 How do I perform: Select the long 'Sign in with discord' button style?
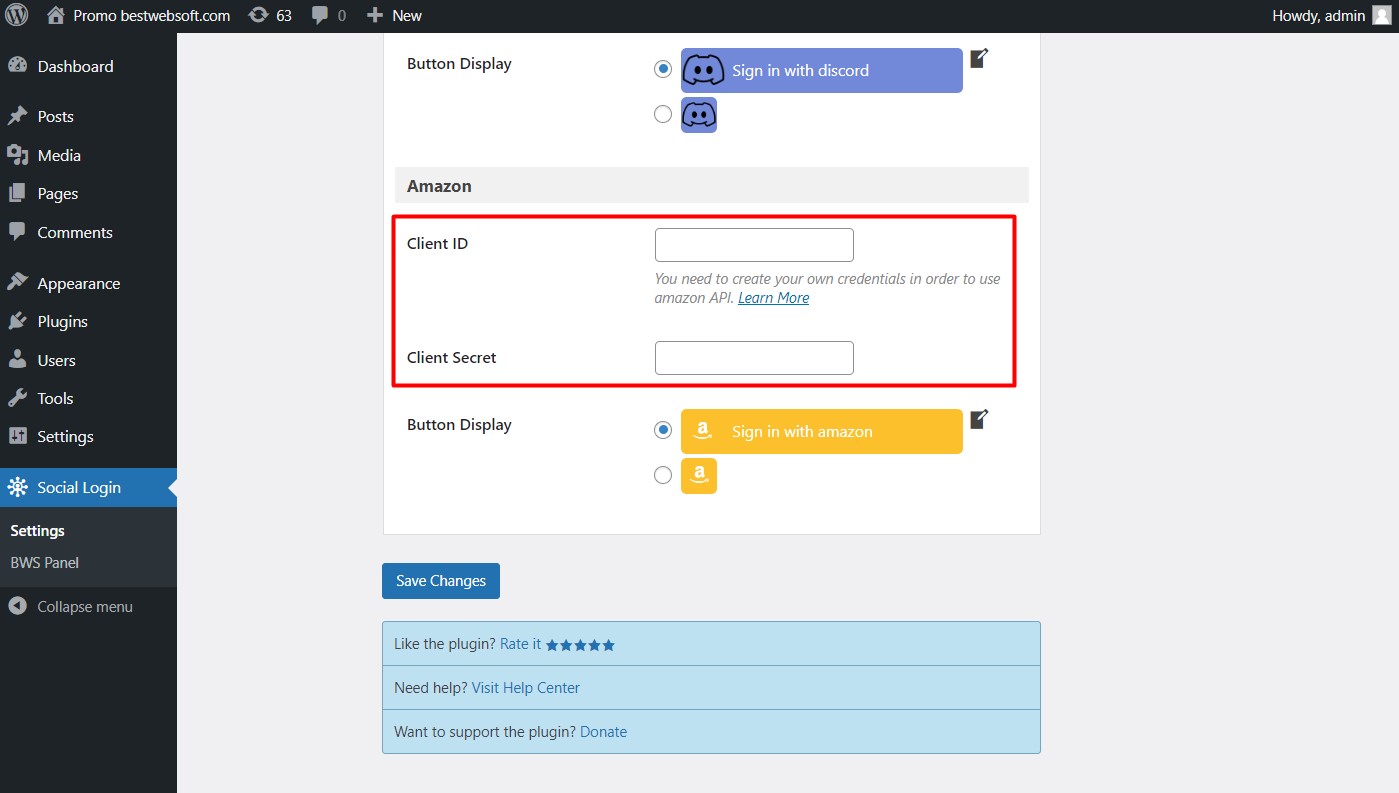pyautogui.click(x=663, y=70)
